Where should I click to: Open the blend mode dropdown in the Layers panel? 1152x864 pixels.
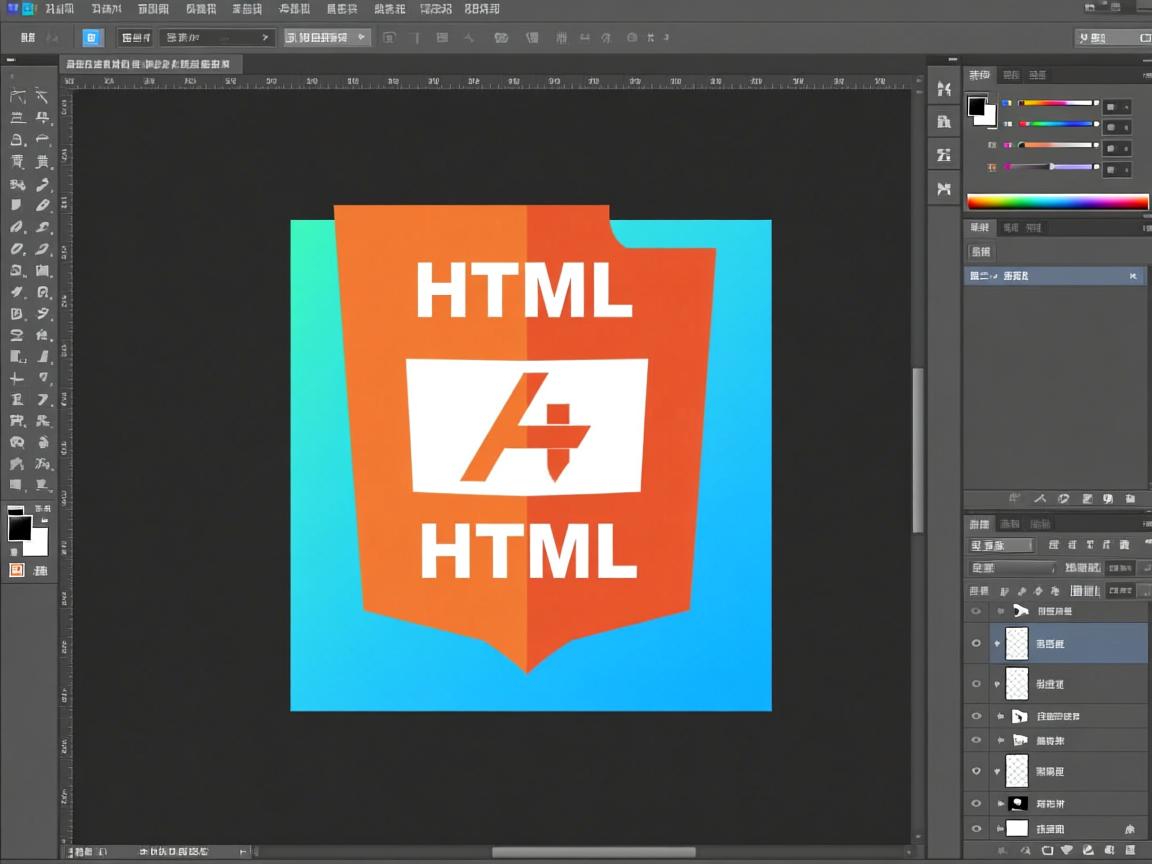(1002, 544)
